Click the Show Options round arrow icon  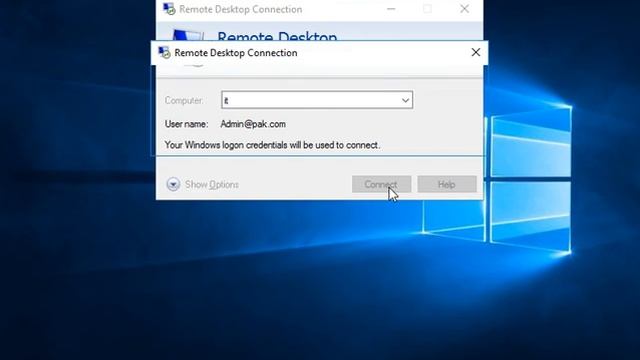pyautogui.click(x=173, y=184)
